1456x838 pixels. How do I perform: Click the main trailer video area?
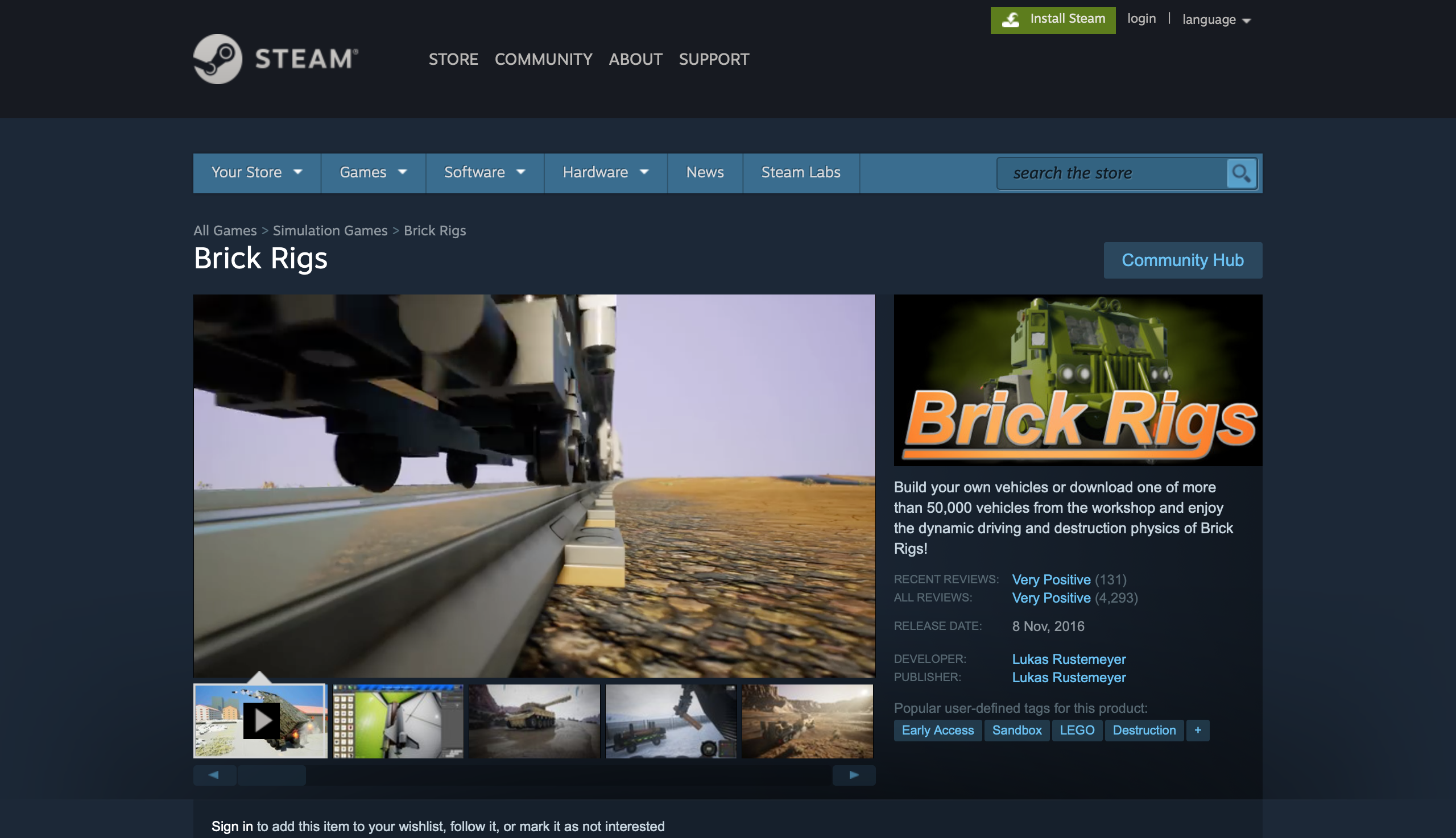(534, 486)
